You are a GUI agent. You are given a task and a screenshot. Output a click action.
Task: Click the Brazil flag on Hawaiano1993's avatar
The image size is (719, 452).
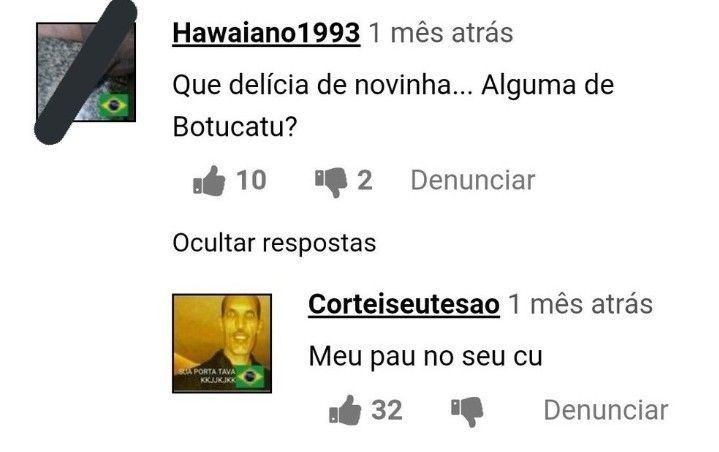click(x=114, y=105)
